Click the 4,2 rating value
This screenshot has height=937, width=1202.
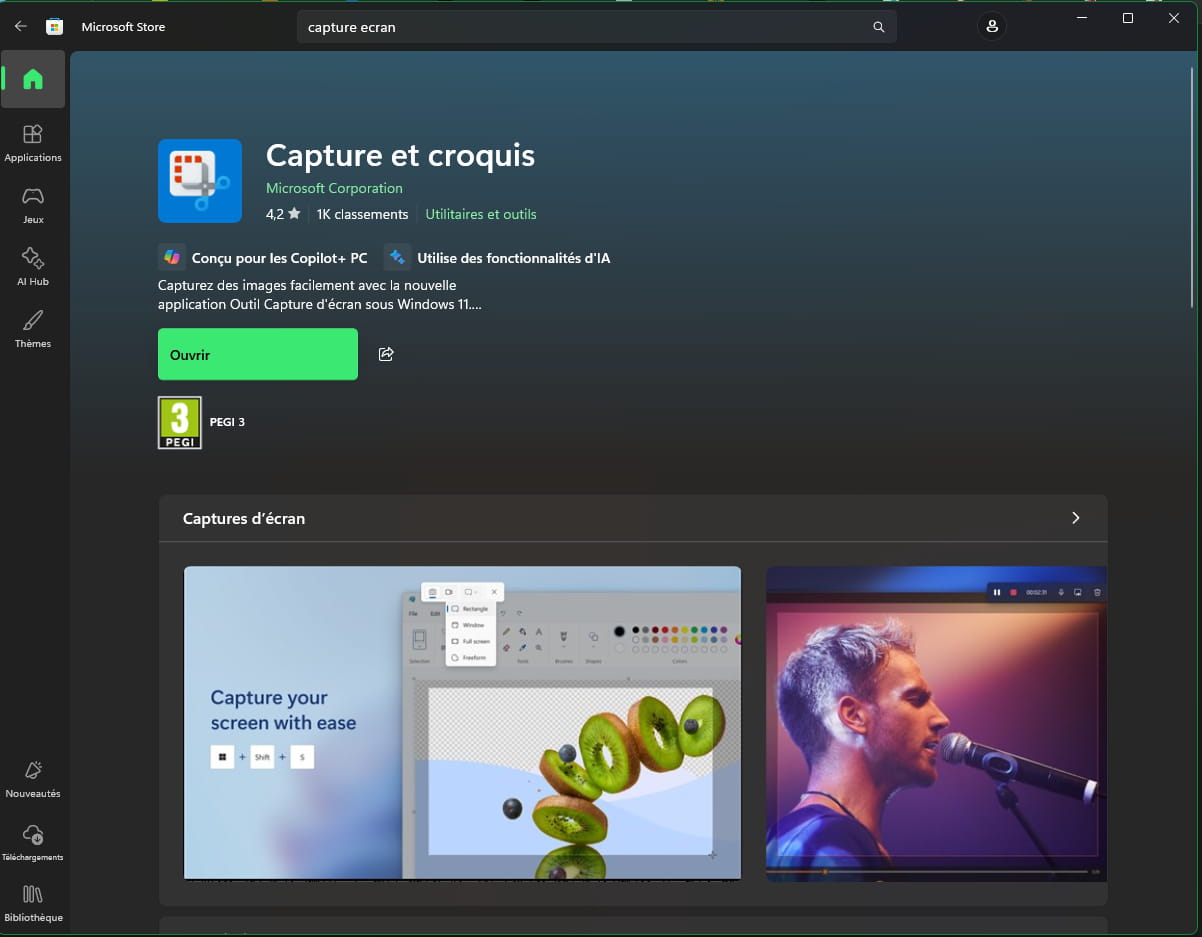(x=275, y=214)
